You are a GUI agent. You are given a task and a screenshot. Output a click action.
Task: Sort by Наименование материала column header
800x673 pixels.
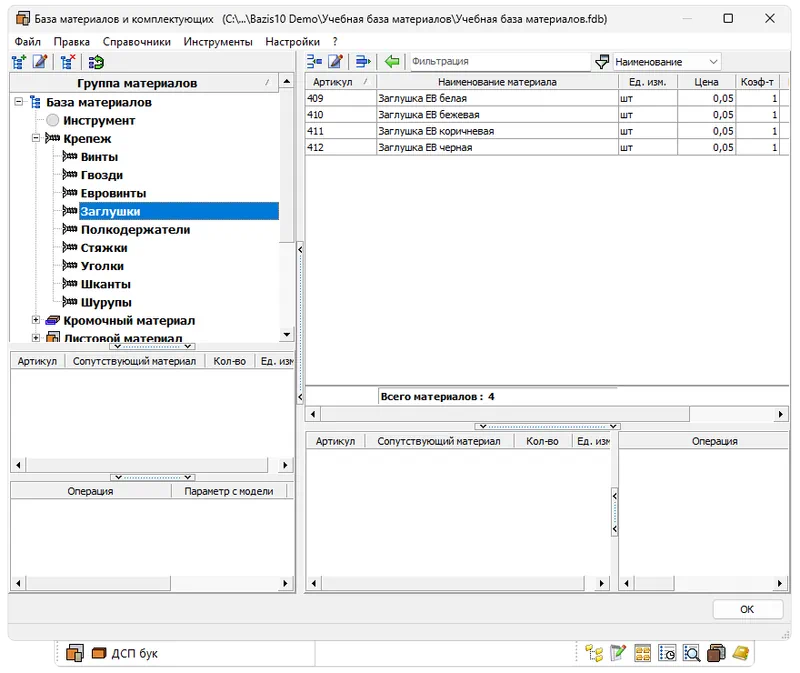click(497, 82)
